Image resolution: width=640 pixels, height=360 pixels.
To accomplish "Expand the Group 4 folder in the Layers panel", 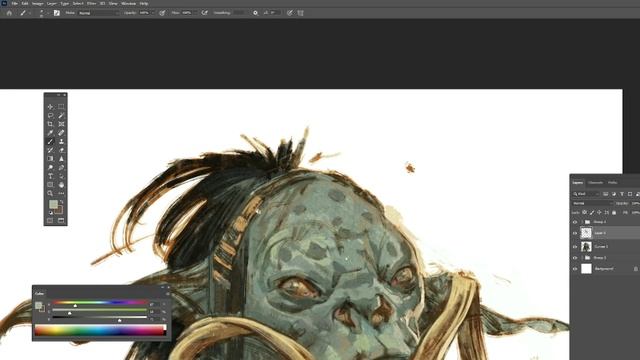I will click(x=582, y=222).
